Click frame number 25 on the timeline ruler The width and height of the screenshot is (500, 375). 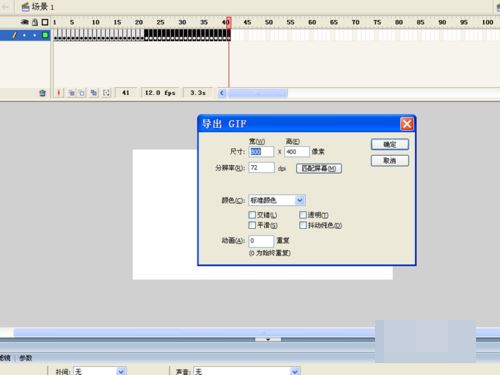coord(160,22)
